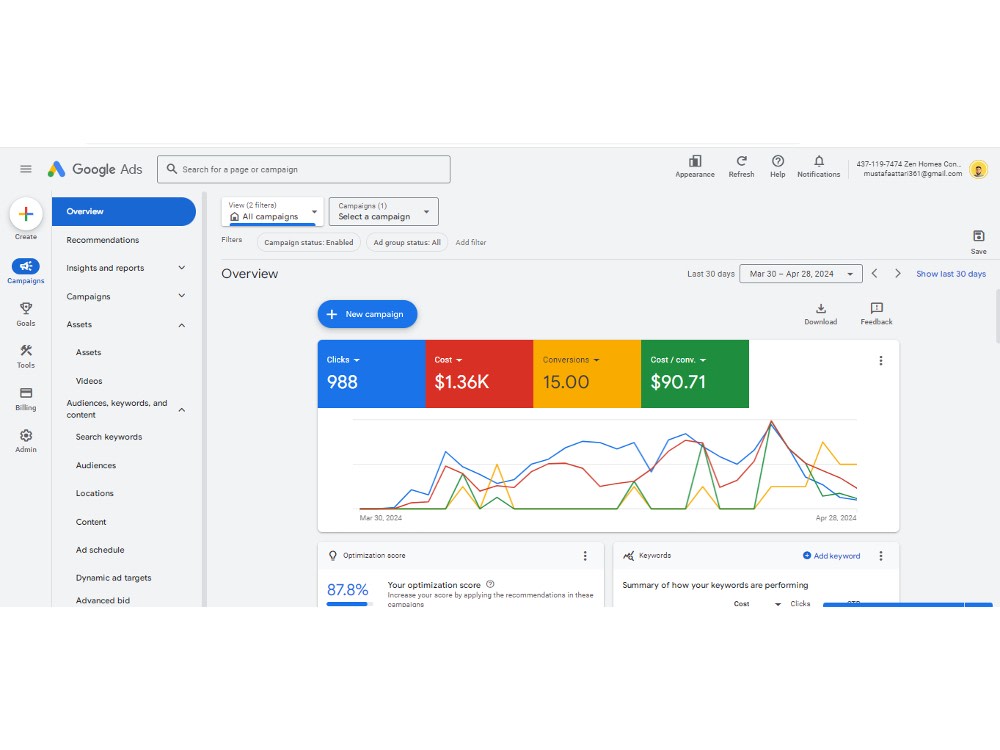Click the Appearance icon

coord(695,161)
